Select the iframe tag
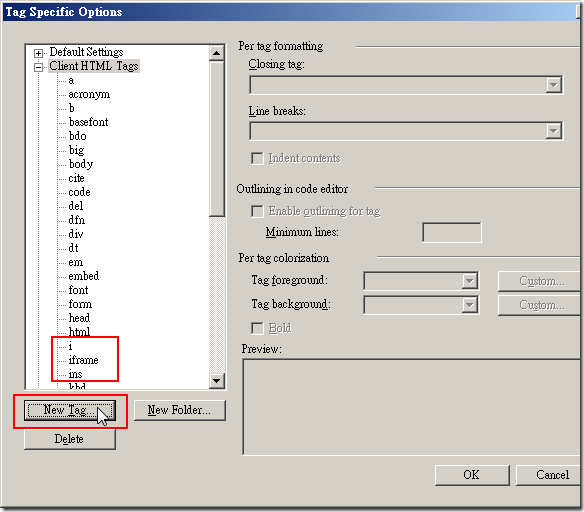This screenshot has width=584, height=512. tap(83, 360)
